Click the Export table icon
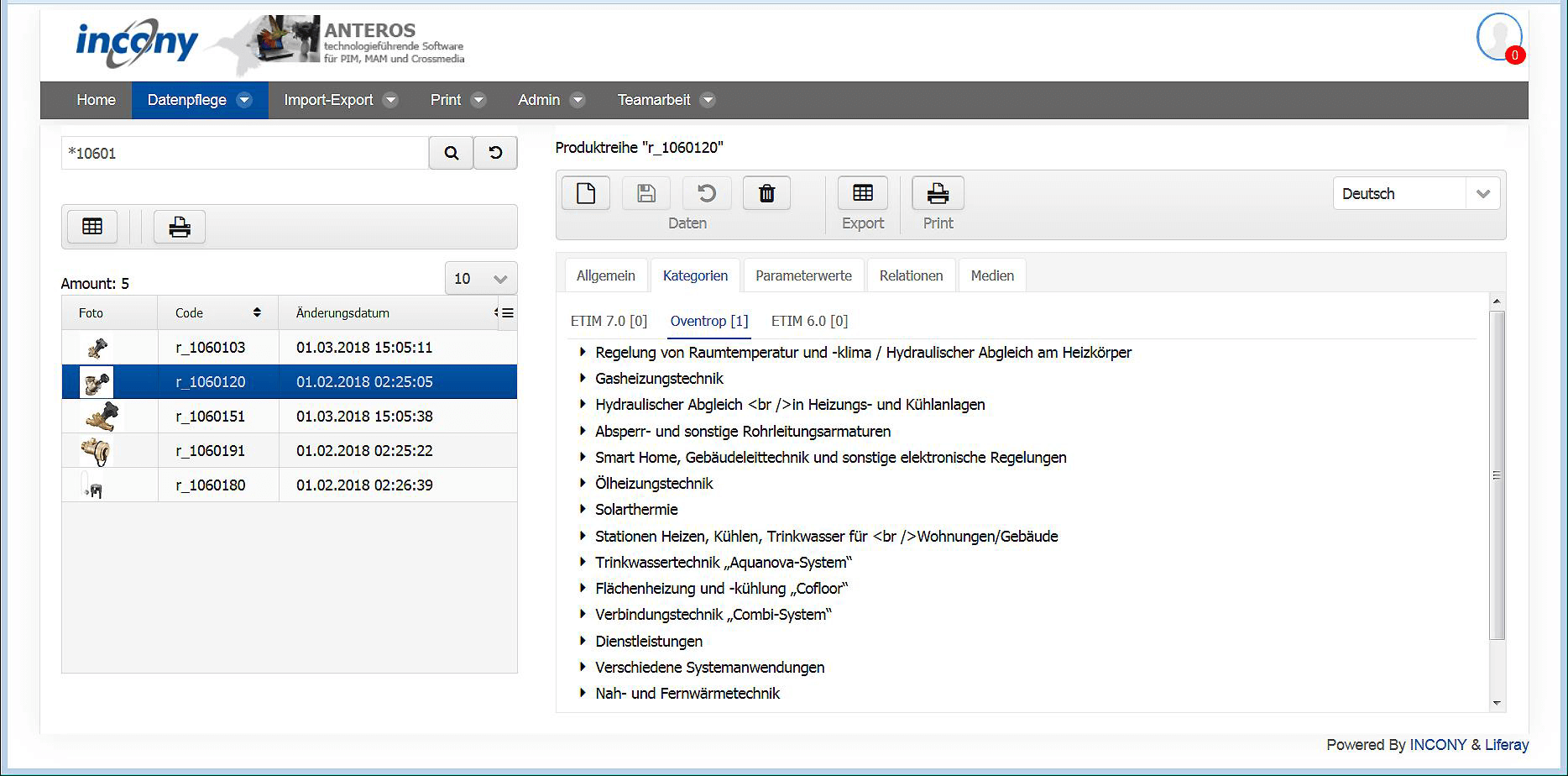Viewport: 1568px width, 776px height. coord(863,193)
